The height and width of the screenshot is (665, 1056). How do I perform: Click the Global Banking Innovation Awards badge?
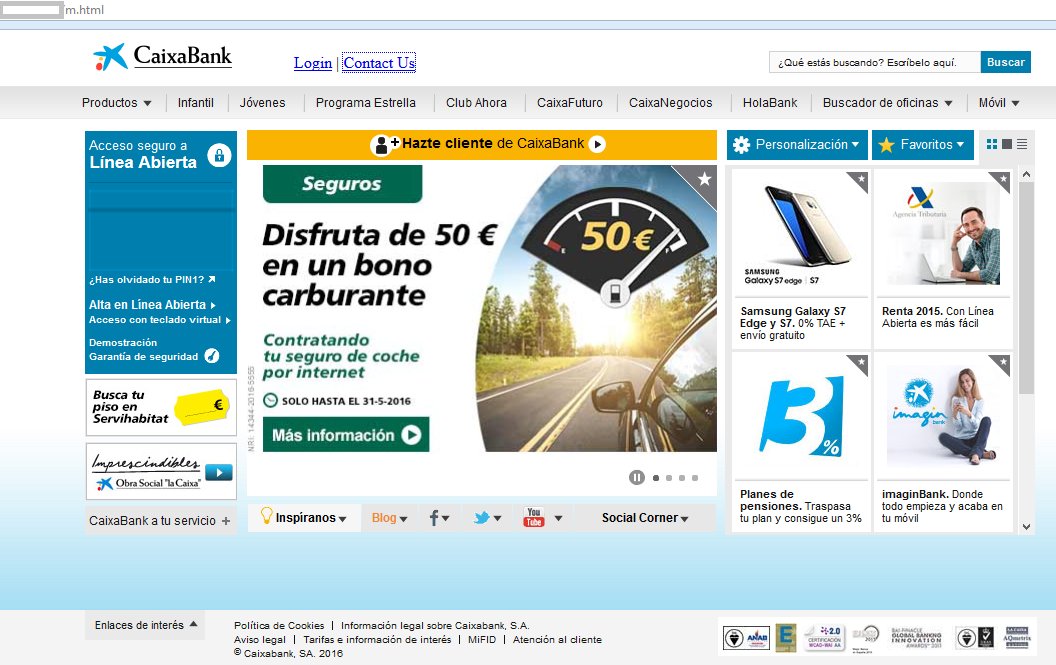point(917,637)
